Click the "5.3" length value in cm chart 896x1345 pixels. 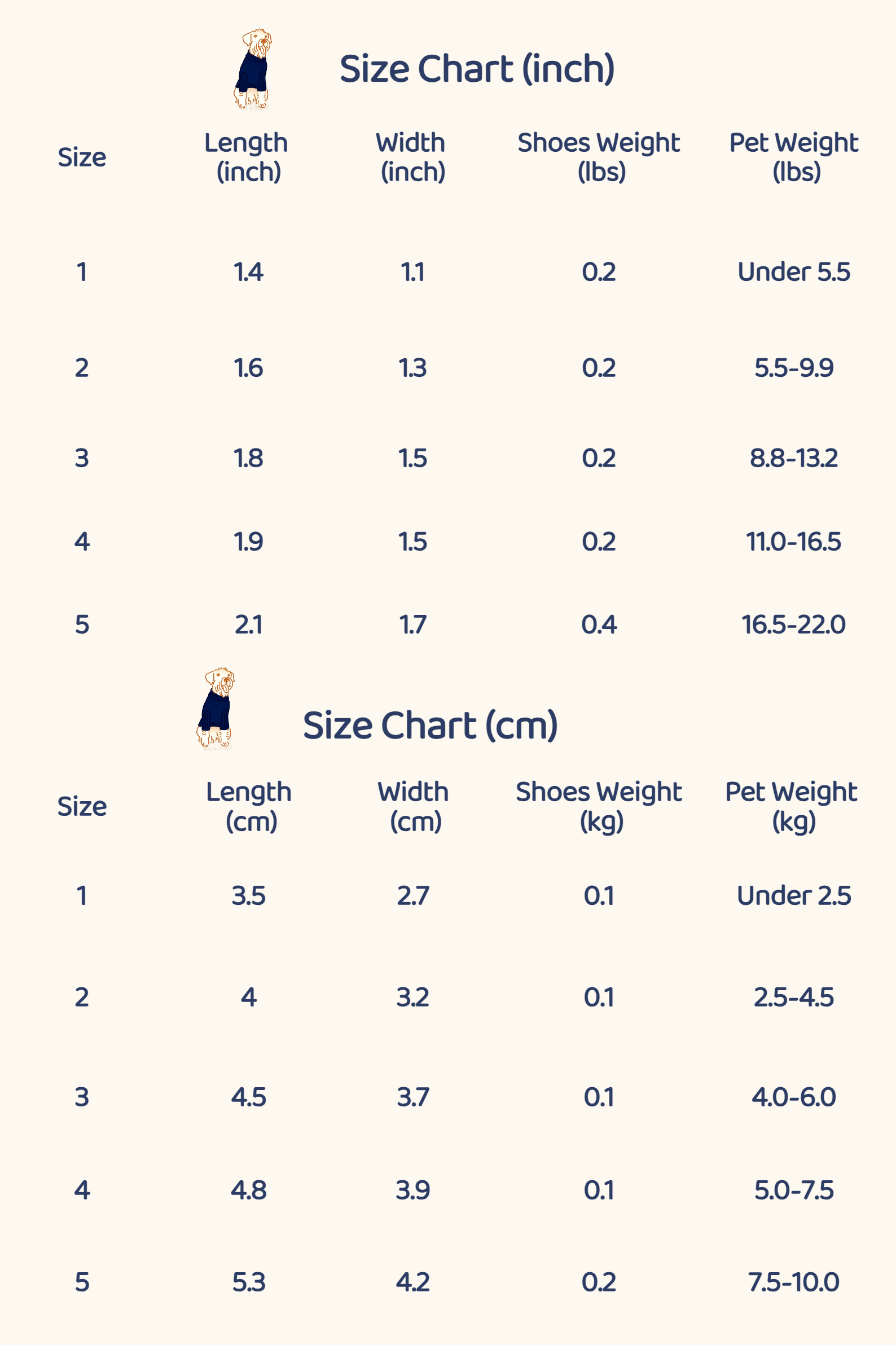point(249,1282)
